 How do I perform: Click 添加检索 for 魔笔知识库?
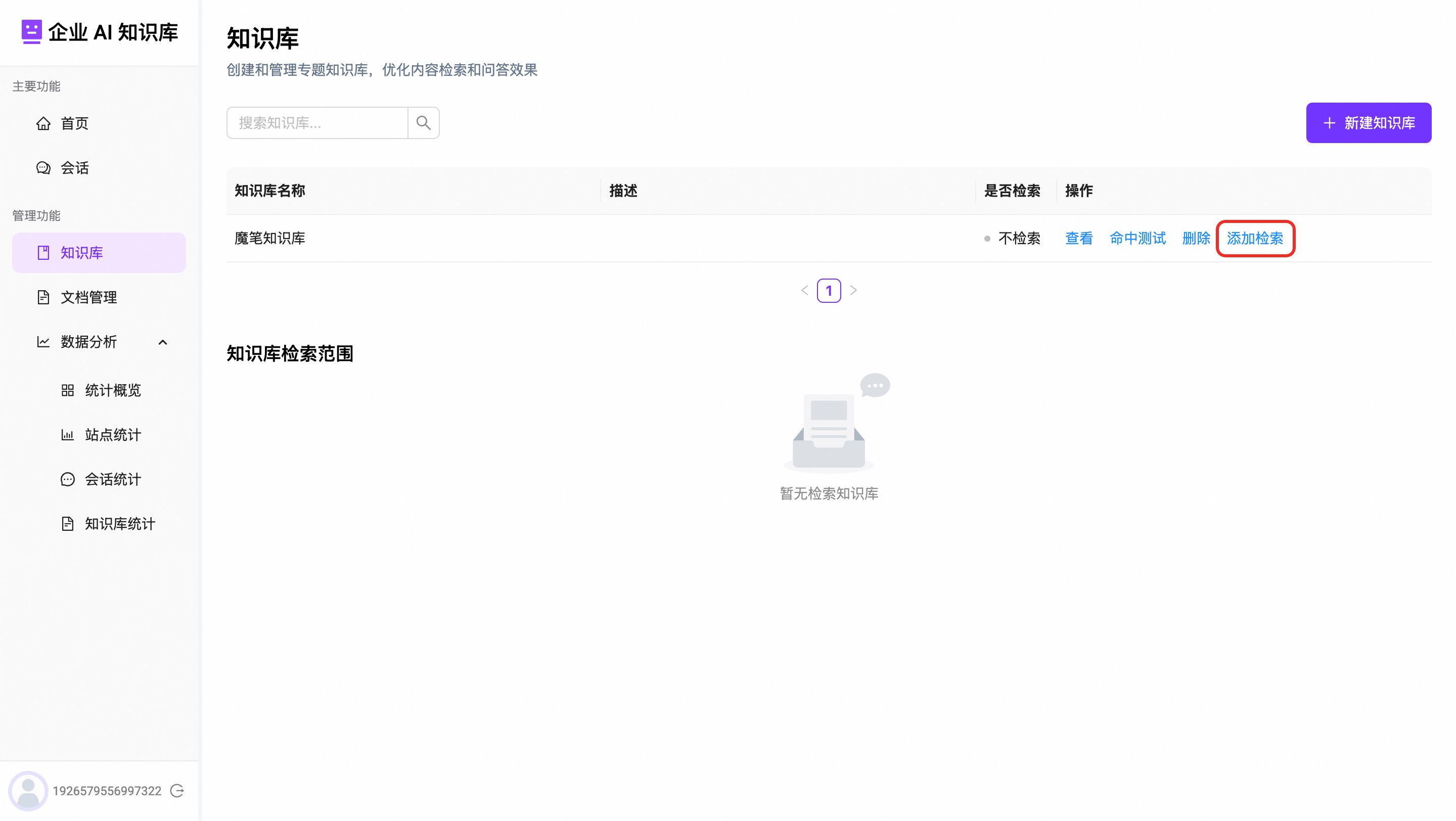point(1254,239)
